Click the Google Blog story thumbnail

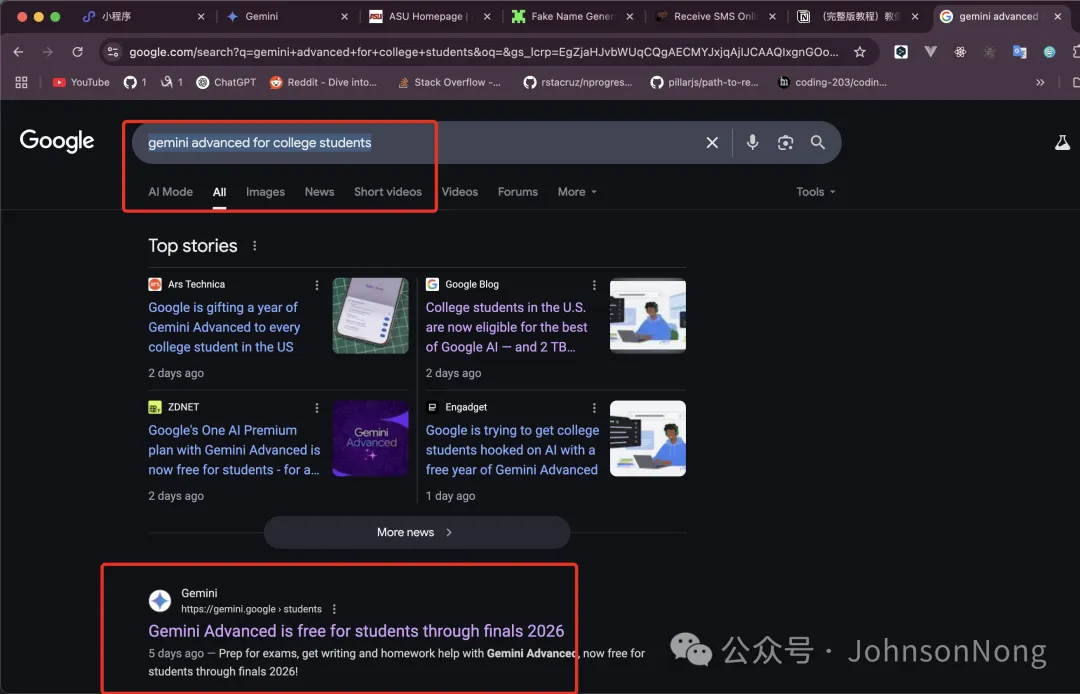pyautogui.click(x=648, y=316)
